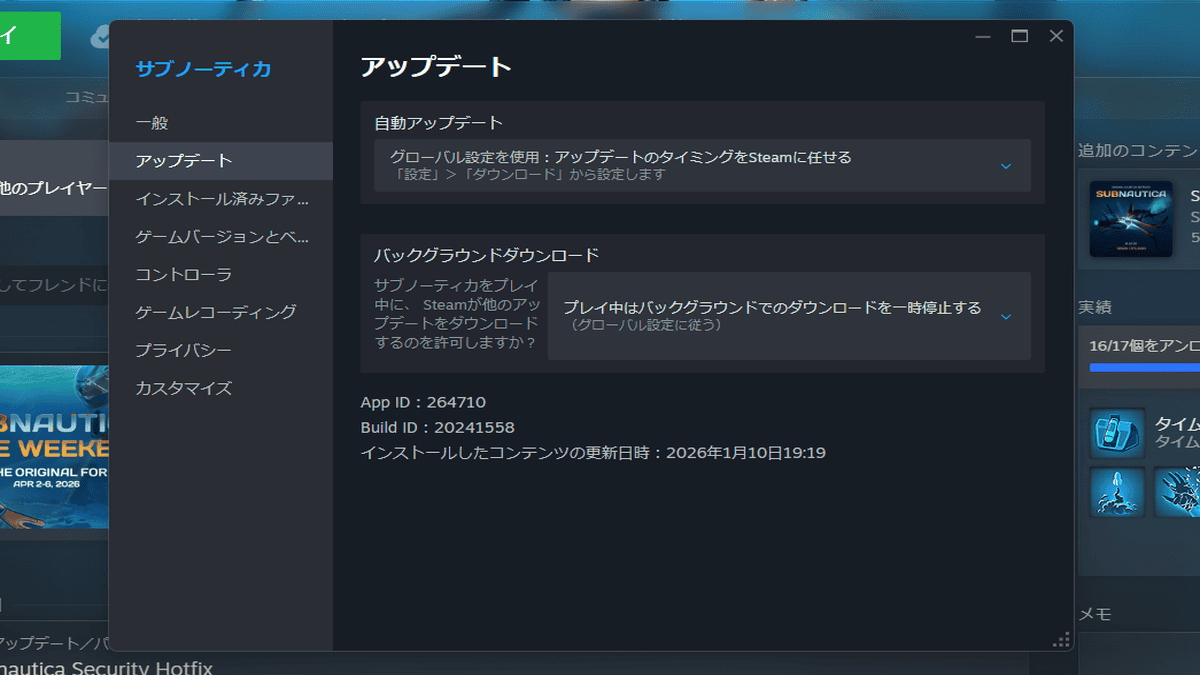Click the first small achievement icon in the bottom row

(x=1117, y=492)
